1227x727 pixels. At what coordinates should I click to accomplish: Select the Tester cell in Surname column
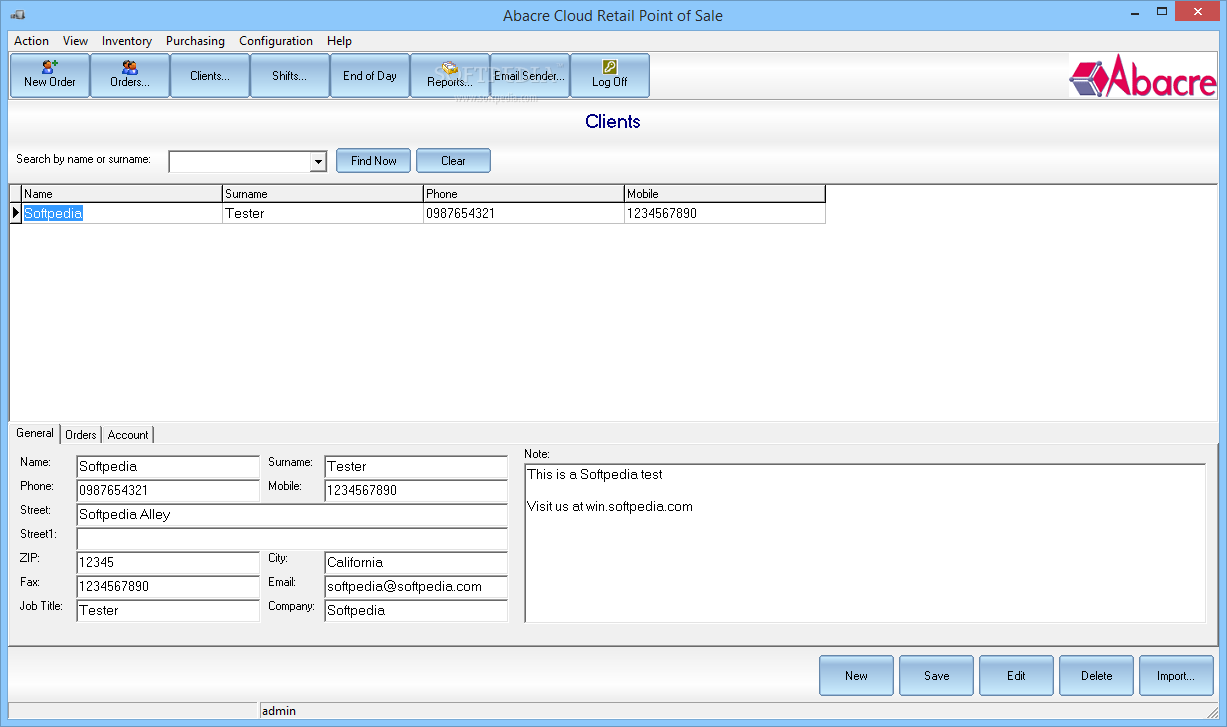click(x=323, y=213)
